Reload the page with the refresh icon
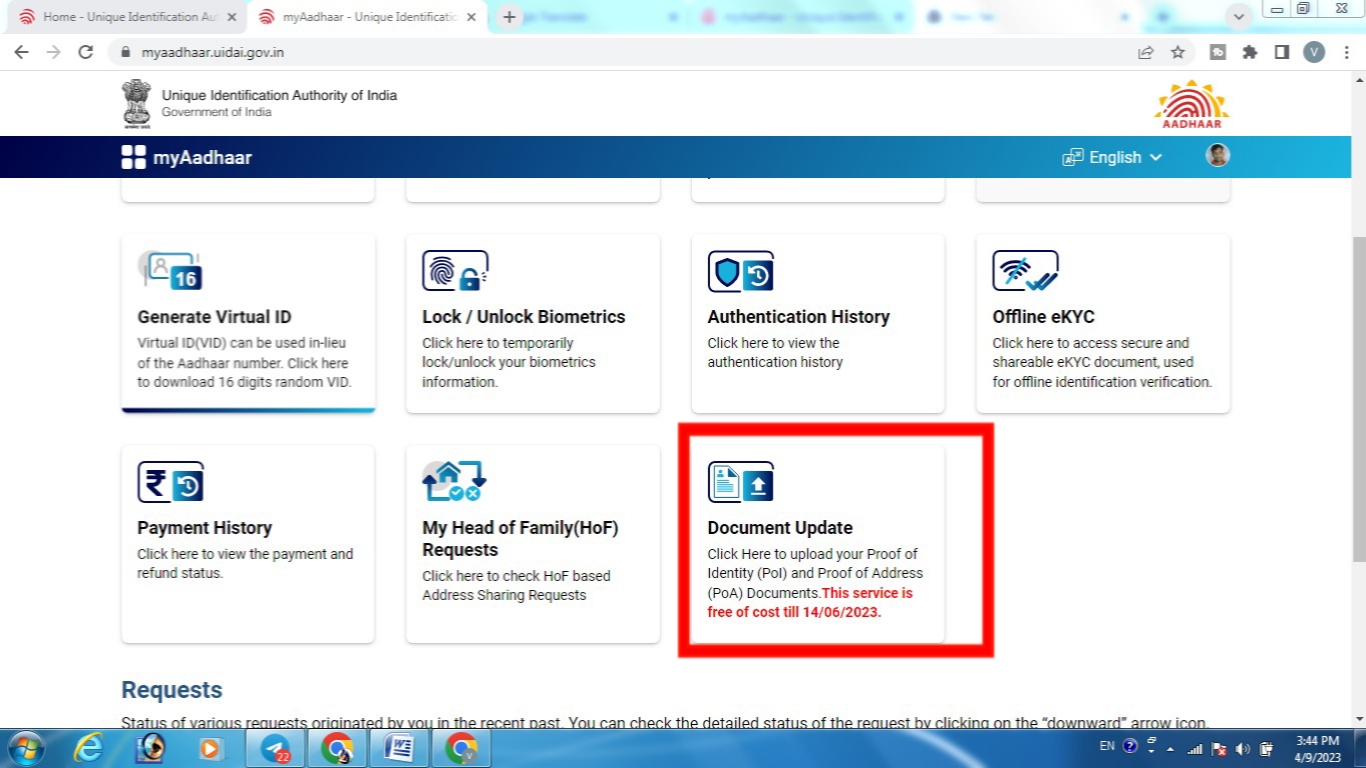 pos(86,52)
